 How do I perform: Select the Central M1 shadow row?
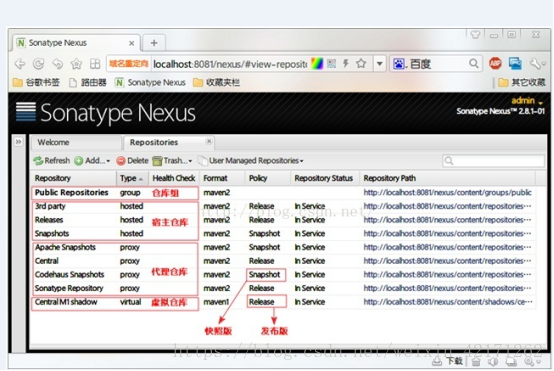click(x=283, y=302)
